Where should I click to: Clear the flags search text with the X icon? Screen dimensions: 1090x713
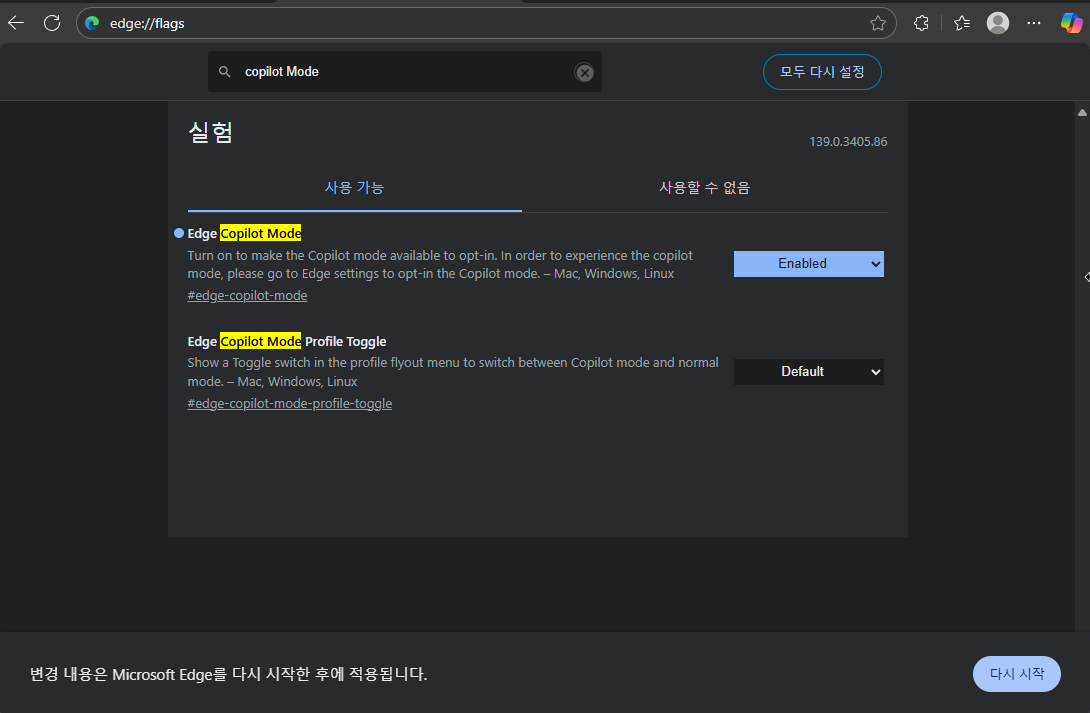585,72
